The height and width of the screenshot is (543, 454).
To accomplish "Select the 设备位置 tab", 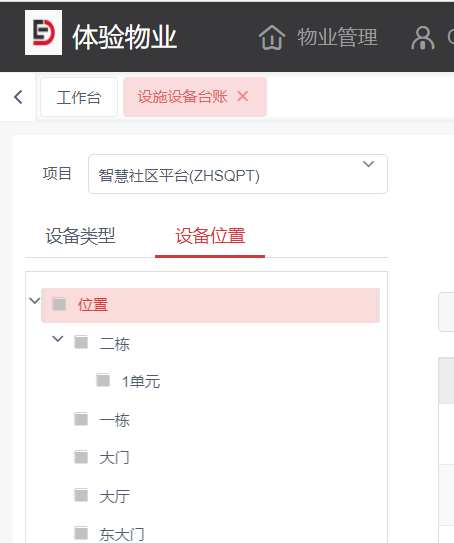I will pyautogui.click(x=210, y=236).
